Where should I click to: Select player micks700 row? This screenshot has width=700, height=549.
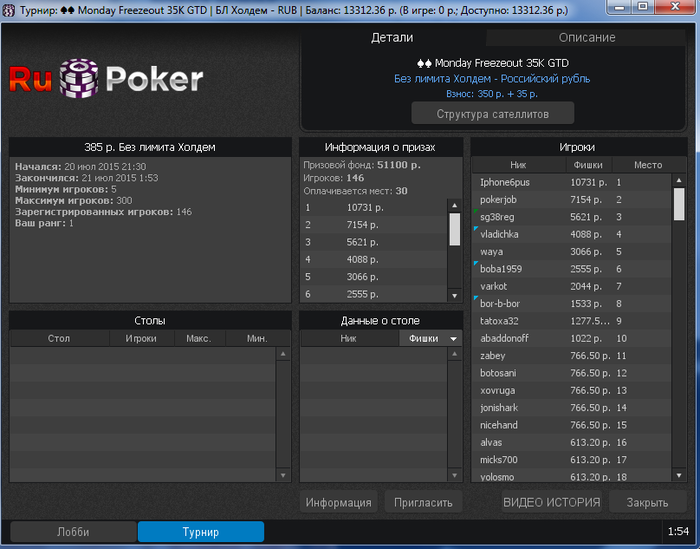571,460
